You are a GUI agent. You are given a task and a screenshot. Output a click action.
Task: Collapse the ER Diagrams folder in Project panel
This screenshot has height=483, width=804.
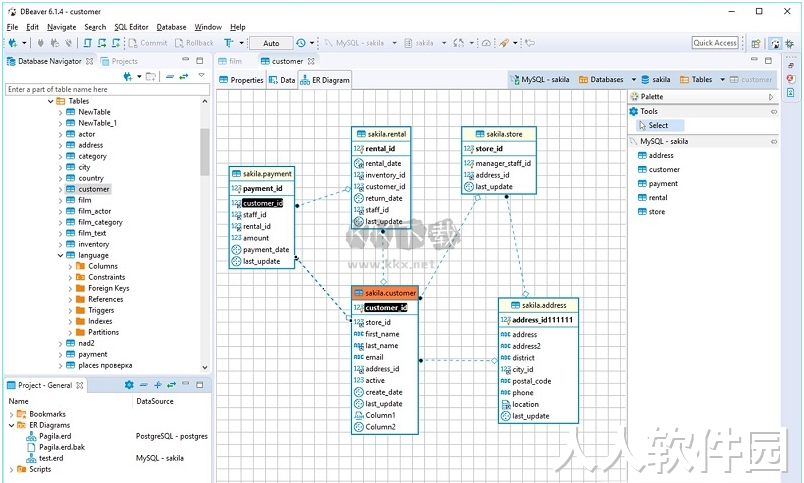click(x=11, y=426)
